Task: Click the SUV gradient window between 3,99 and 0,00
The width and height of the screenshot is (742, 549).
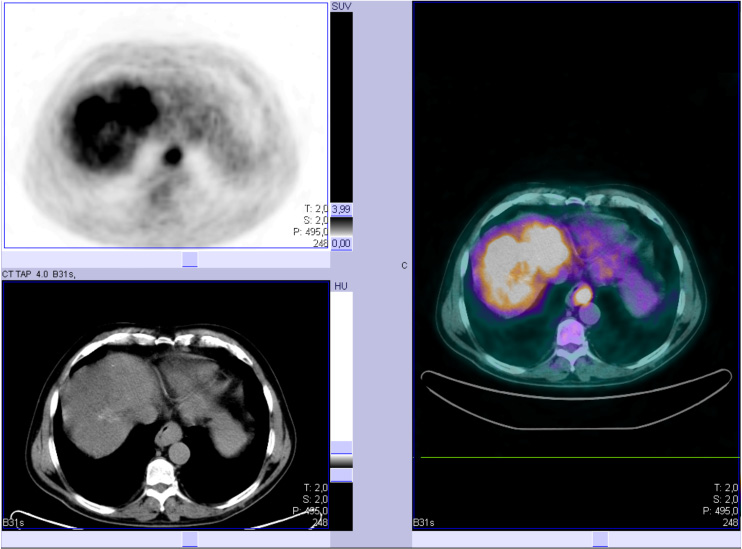Action: 341,227
